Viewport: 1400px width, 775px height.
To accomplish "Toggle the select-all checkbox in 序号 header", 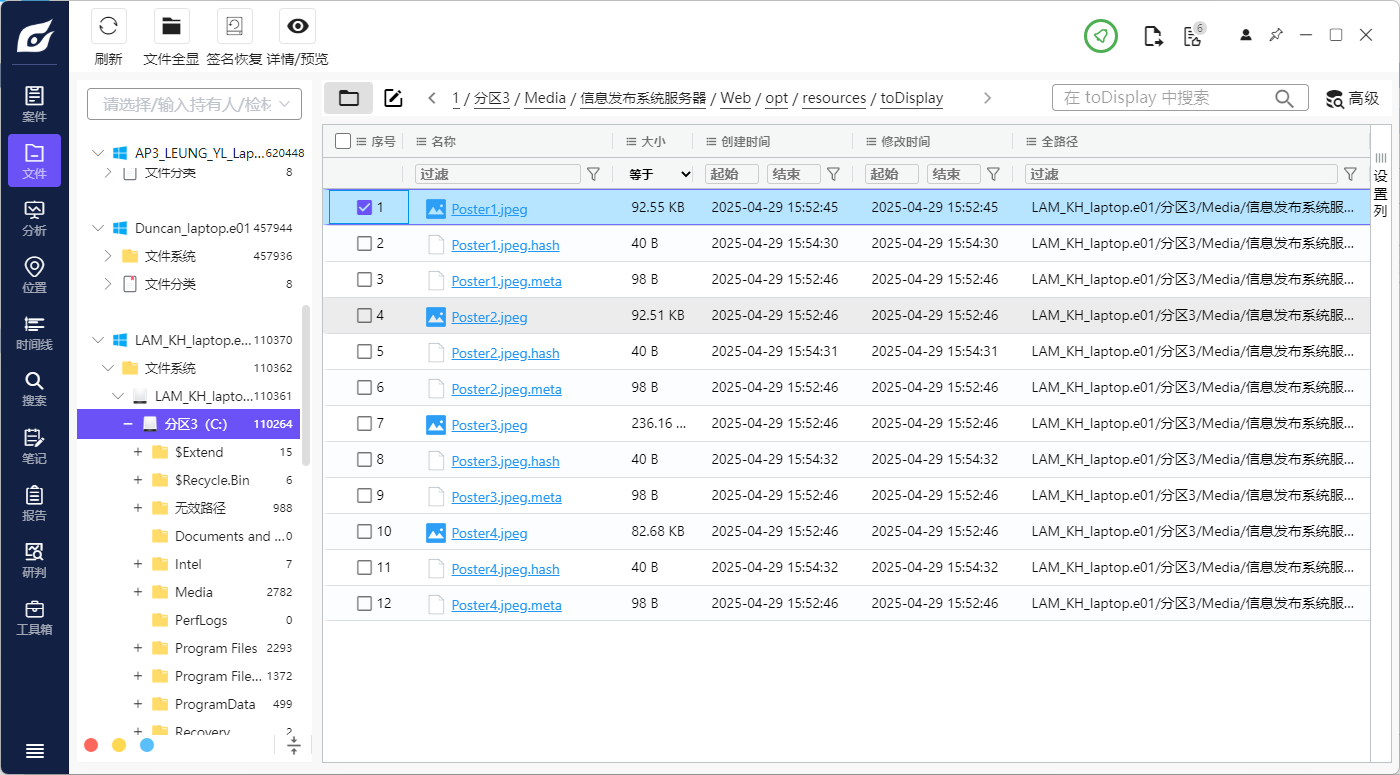I will 343,141.
